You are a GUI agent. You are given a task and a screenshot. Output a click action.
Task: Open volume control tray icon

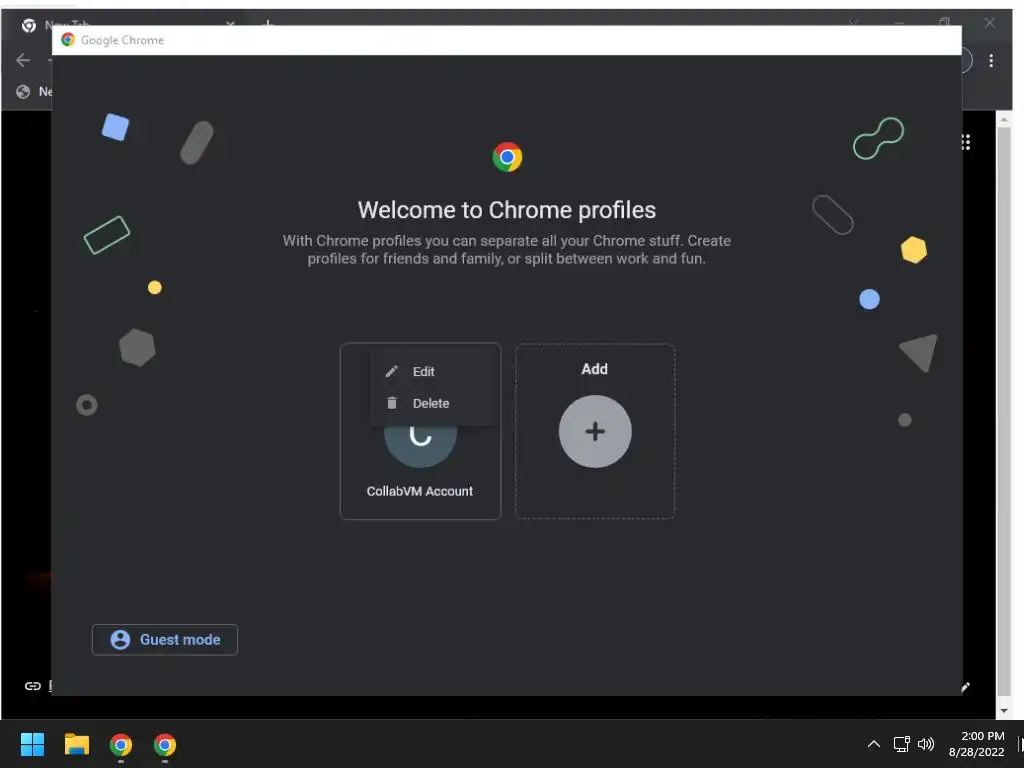(926, 744)
